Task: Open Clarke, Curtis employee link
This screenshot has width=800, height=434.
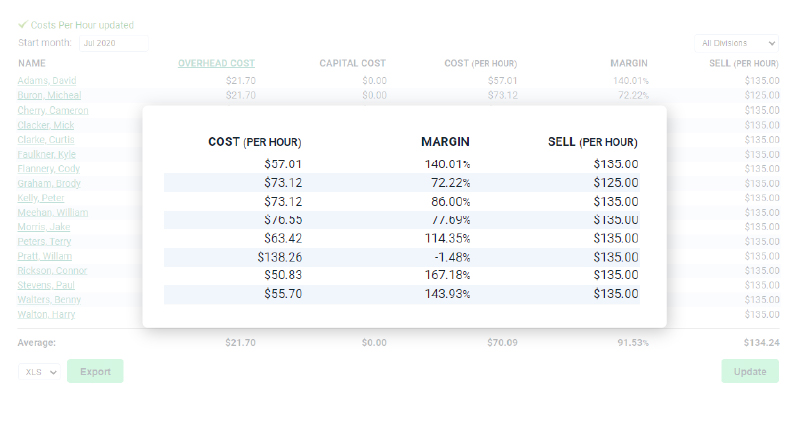Action: click(x=46, y=140)
